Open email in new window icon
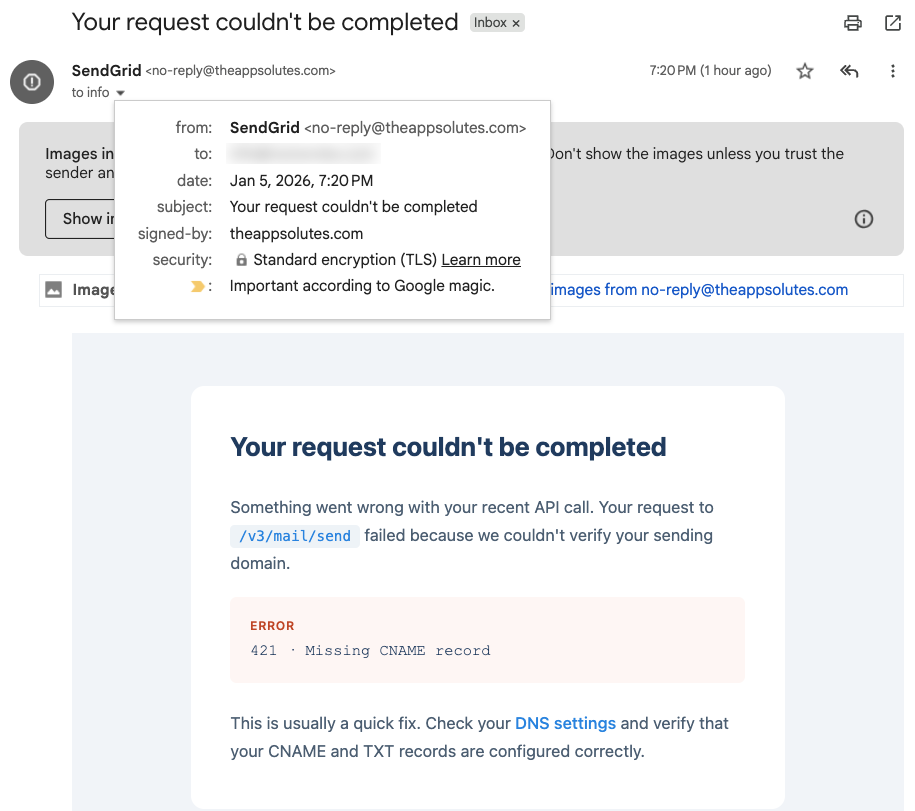 click(x=893, y=23)
